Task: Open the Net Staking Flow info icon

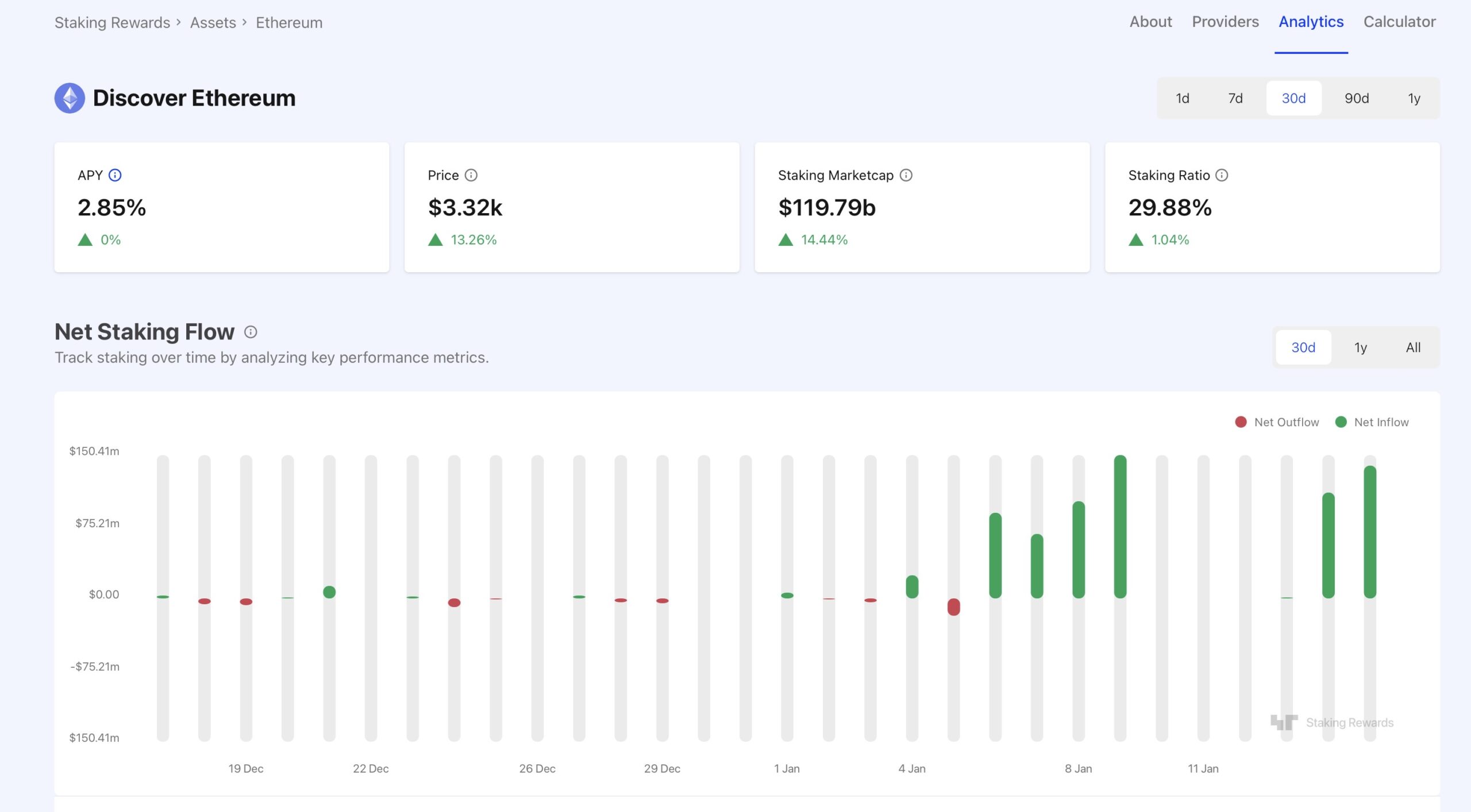Action: pos(251,332)
